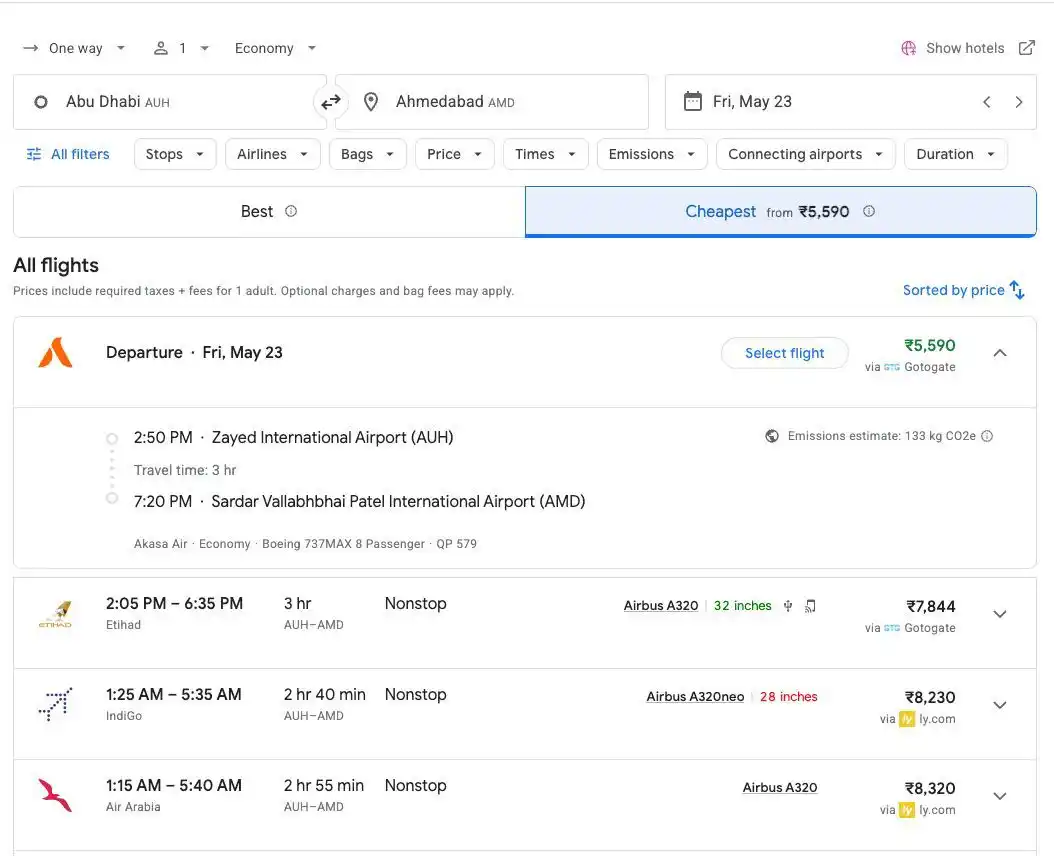This screenshot has height=856, width=1054.
Task: Open the Price filter dropdown
Action: pyautogui.click(x=454, y=154)
